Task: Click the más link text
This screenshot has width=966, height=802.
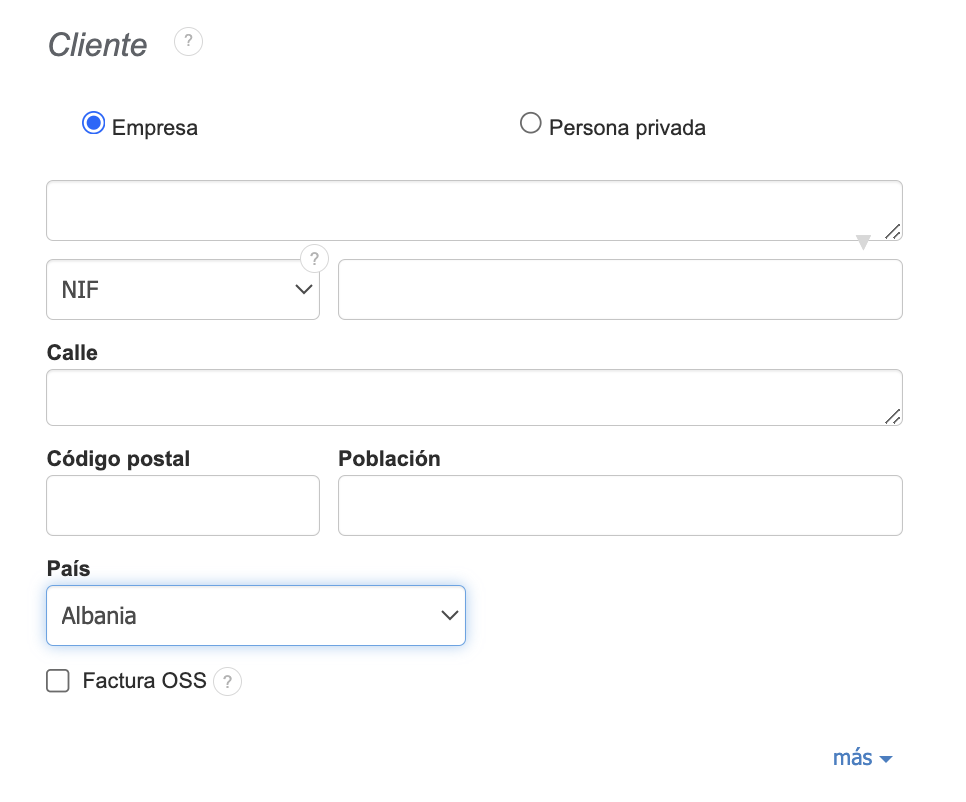Action: coord(852,758)
